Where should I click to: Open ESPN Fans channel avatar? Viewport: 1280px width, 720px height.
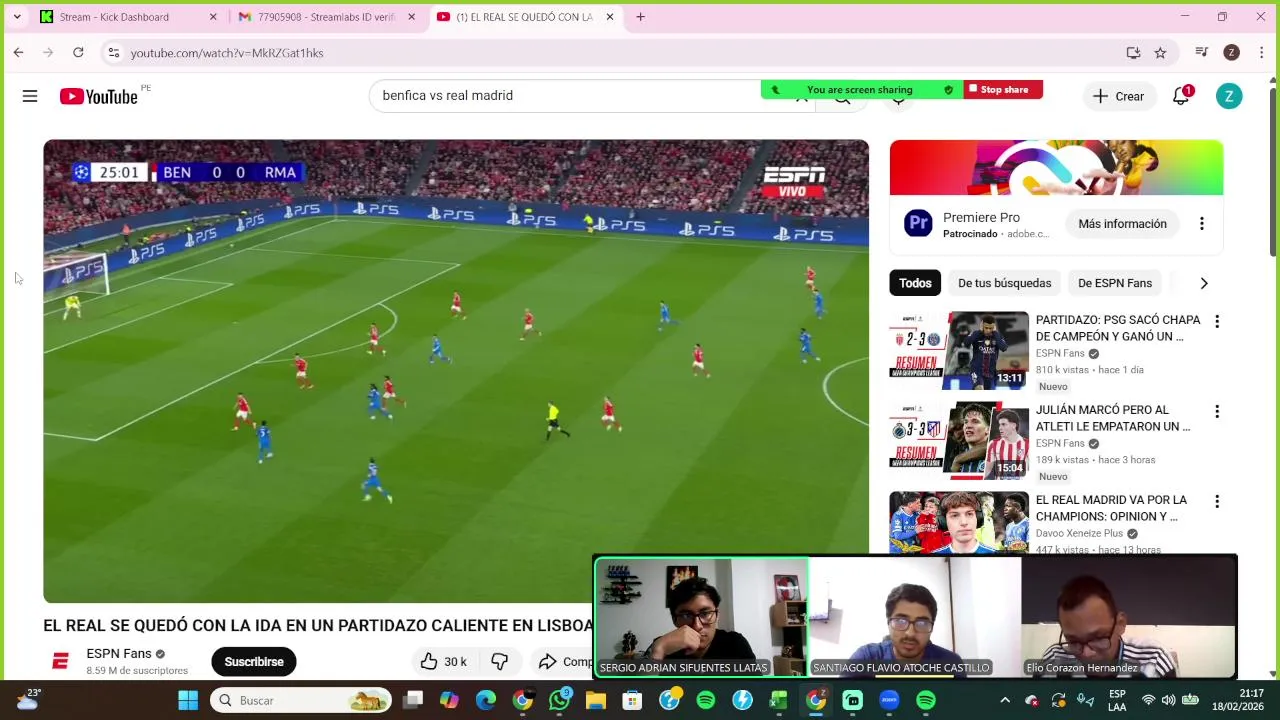point(60,661)
